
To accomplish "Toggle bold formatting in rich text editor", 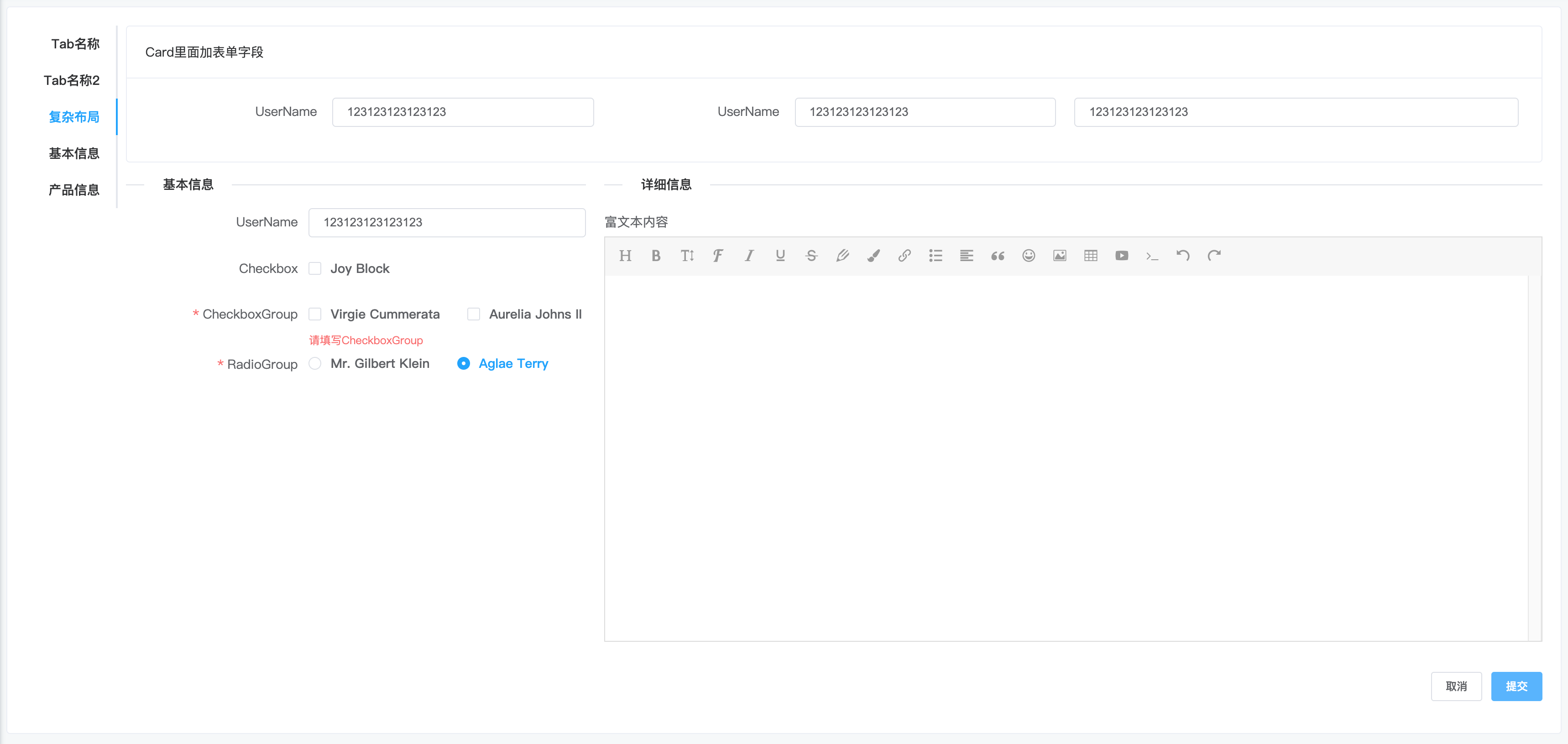I will (x=656, y=256).
